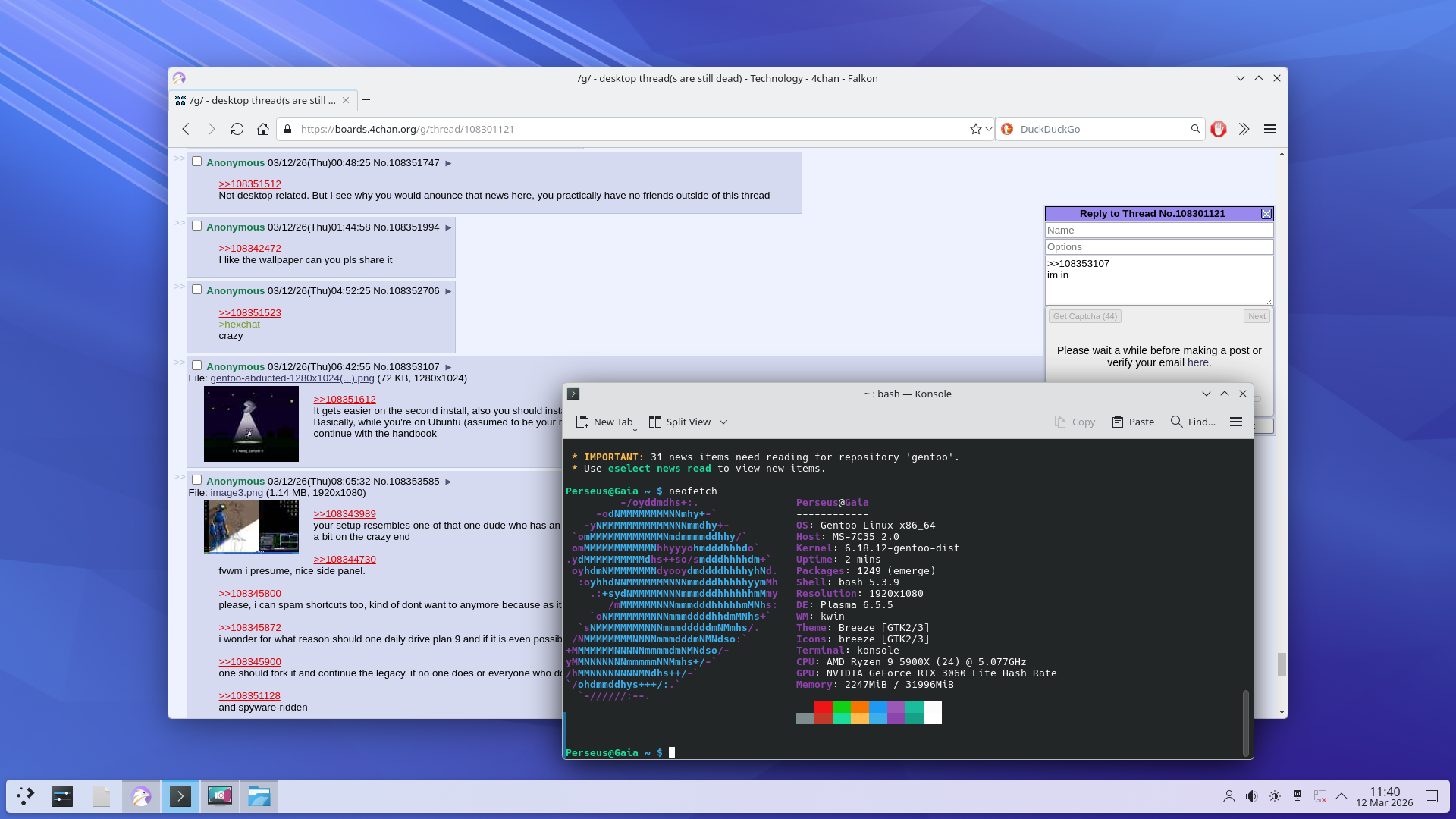Go to Falkon home page

(x=263, y=129)
